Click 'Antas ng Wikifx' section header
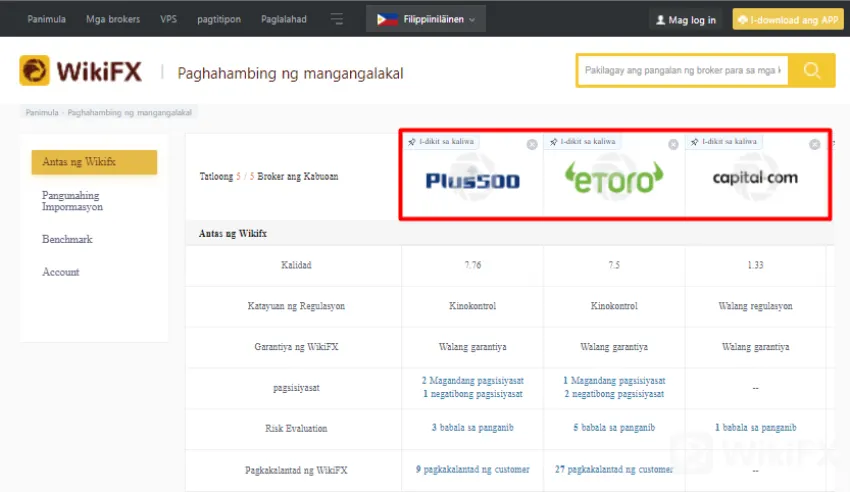The image size is (850, 492). (233, 234)
